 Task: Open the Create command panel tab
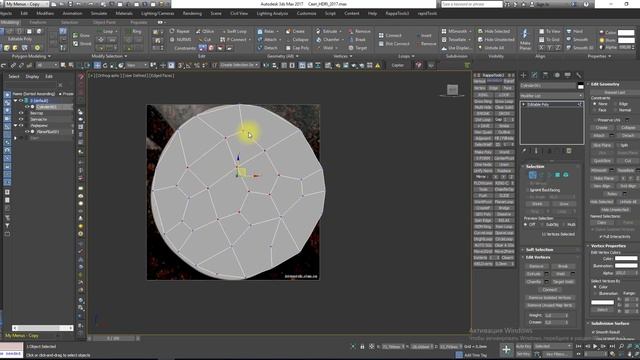[x=524, y=75]
